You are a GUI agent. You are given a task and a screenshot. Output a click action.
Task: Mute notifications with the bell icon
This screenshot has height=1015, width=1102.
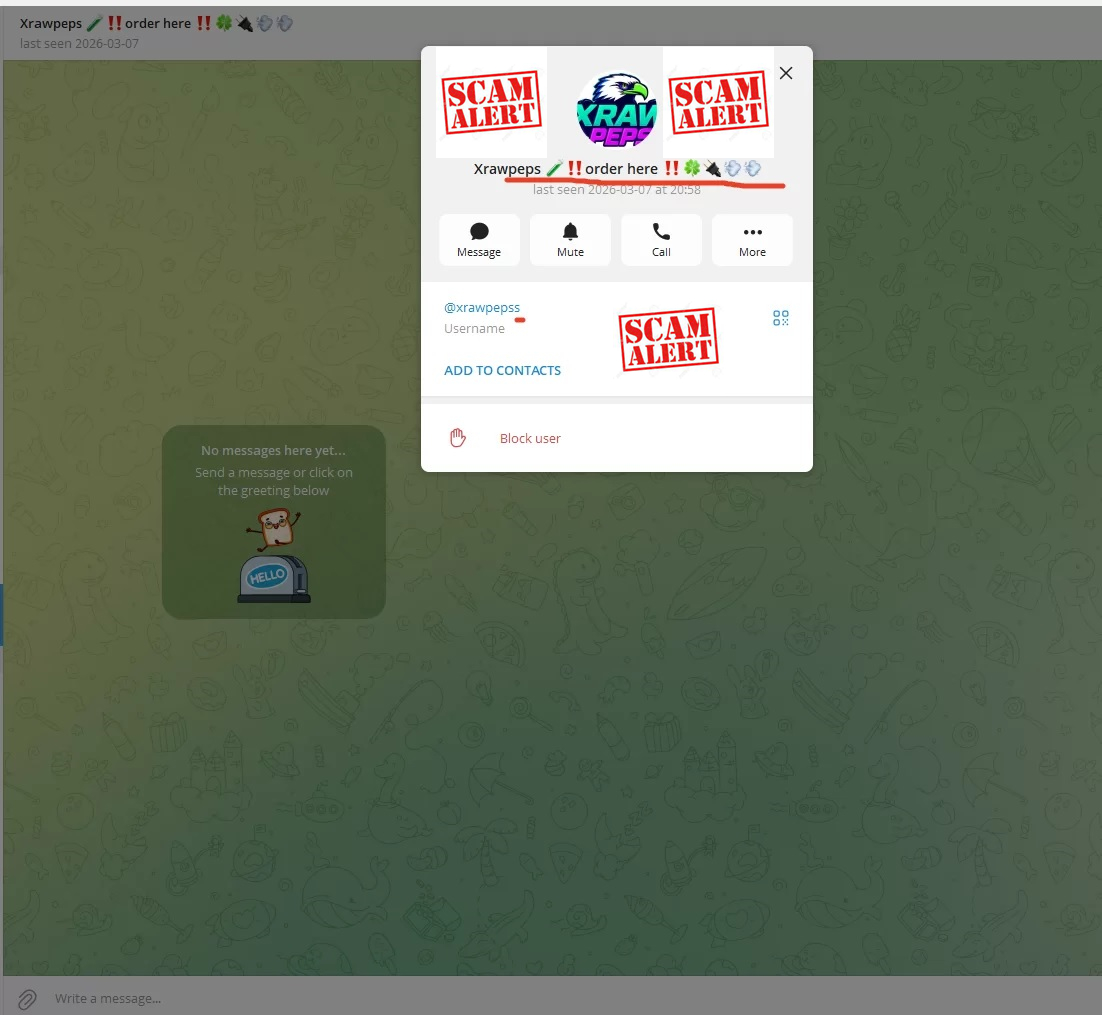(x=570, y=232)
